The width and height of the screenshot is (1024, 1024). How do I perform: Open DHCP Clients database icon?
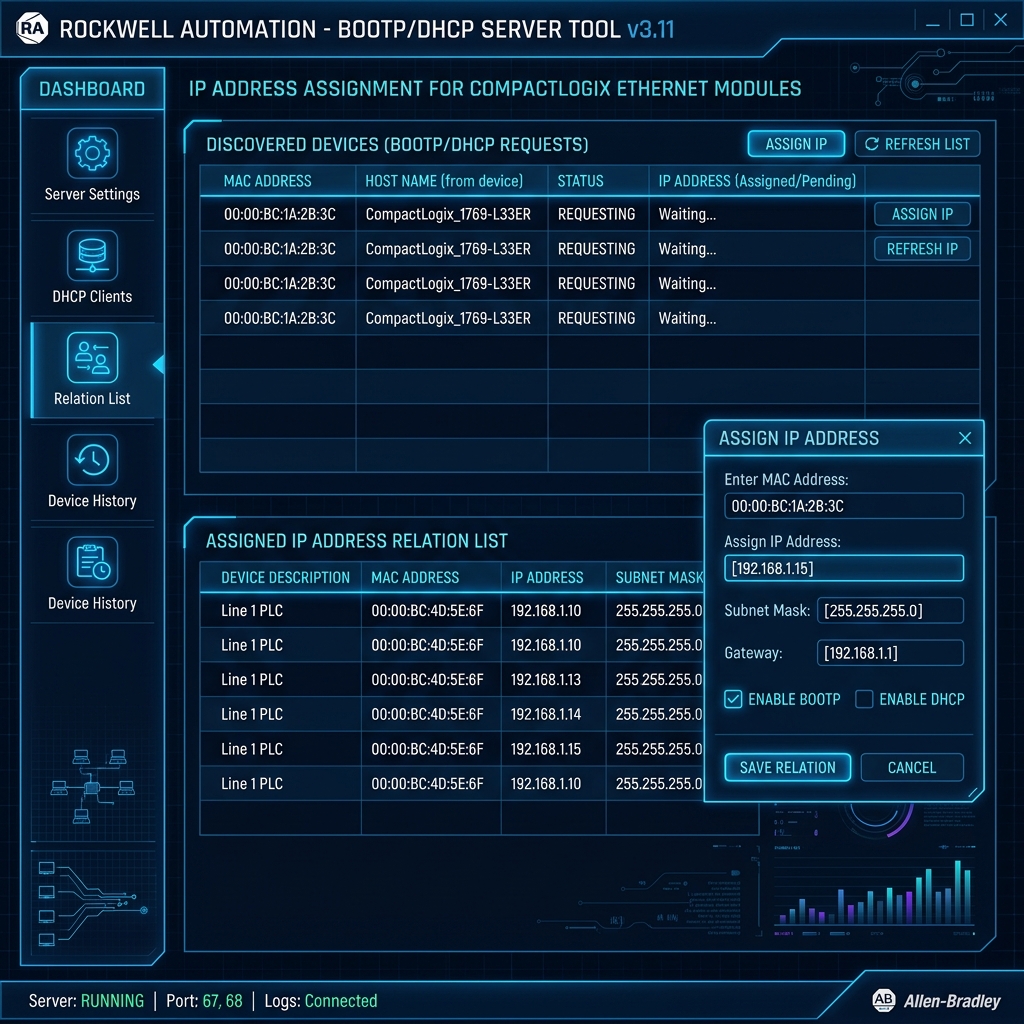(92, 255)
